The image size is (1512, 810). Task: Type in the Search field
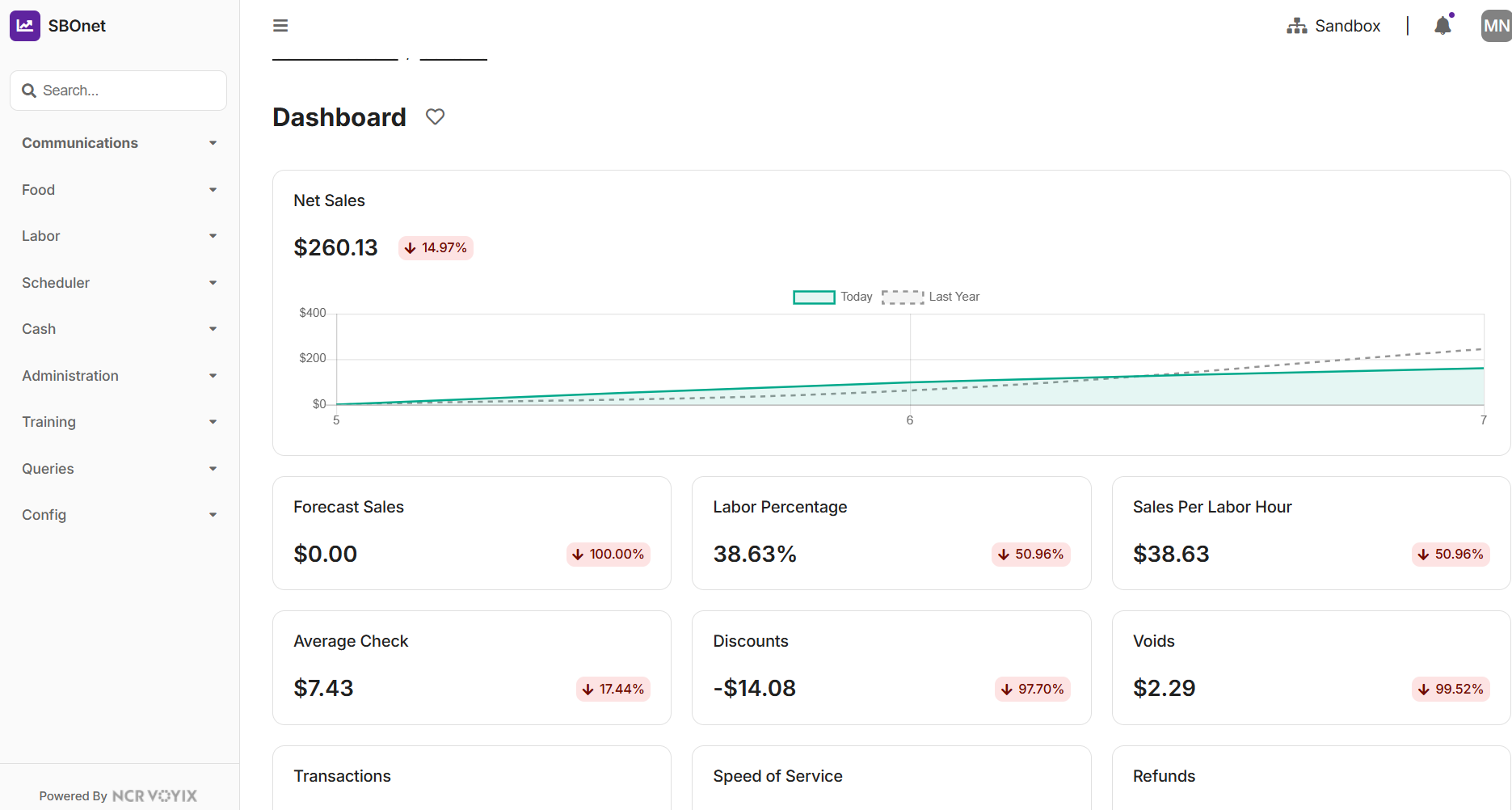click(x=129, y=91)
